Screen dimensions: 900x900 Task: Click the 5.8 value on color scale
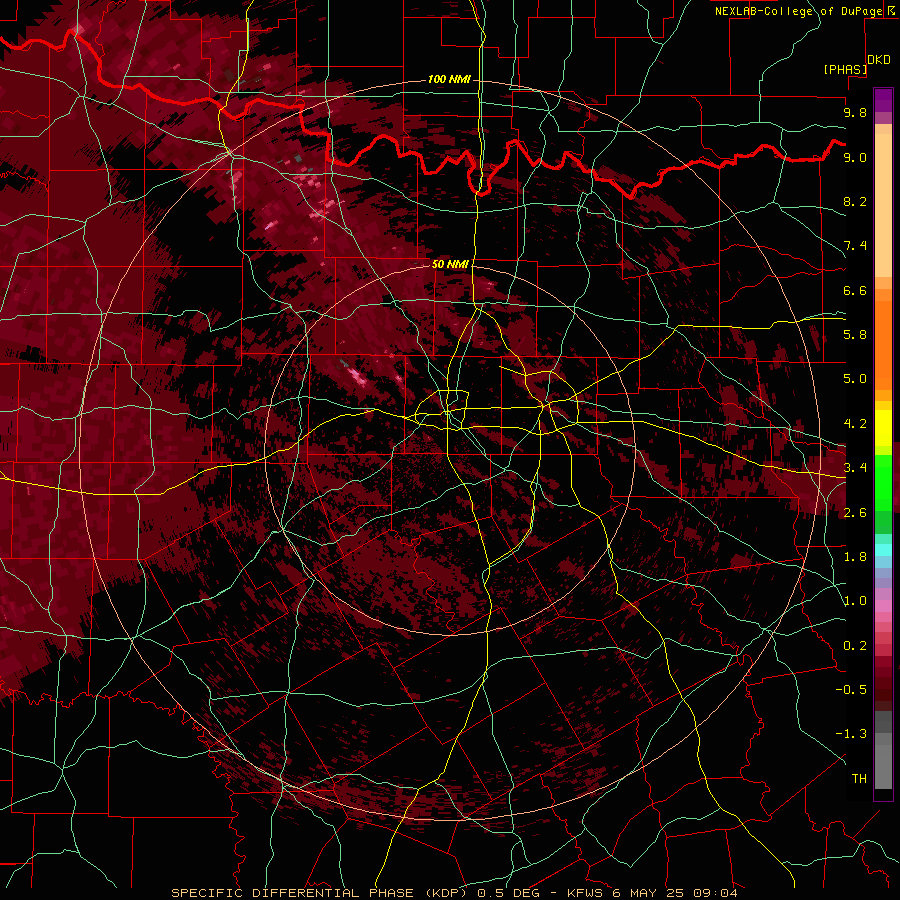855,335
